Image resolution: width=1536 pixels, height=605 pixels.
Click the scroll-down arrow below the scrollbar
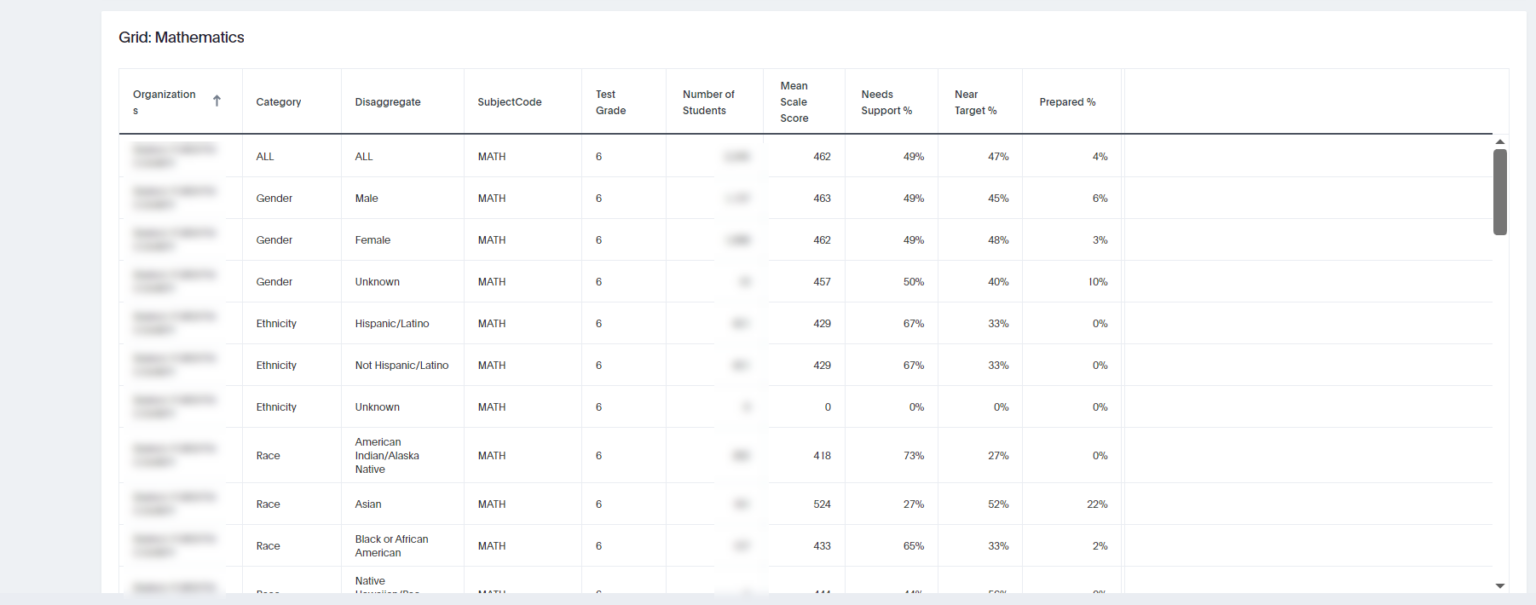click(1499, 585)
